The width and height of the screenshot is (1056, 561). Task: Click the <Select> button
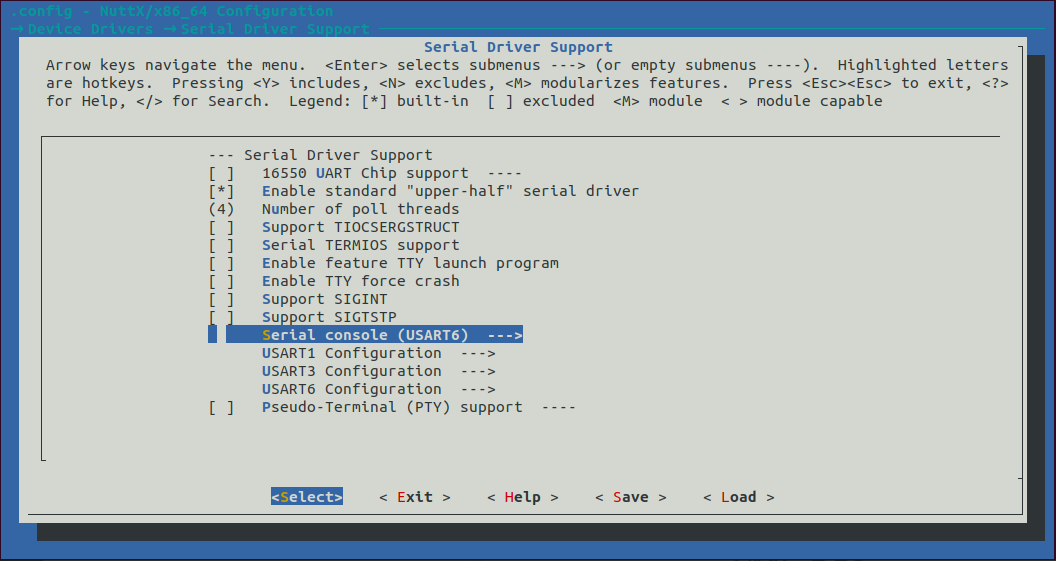[x=307, y=497]
